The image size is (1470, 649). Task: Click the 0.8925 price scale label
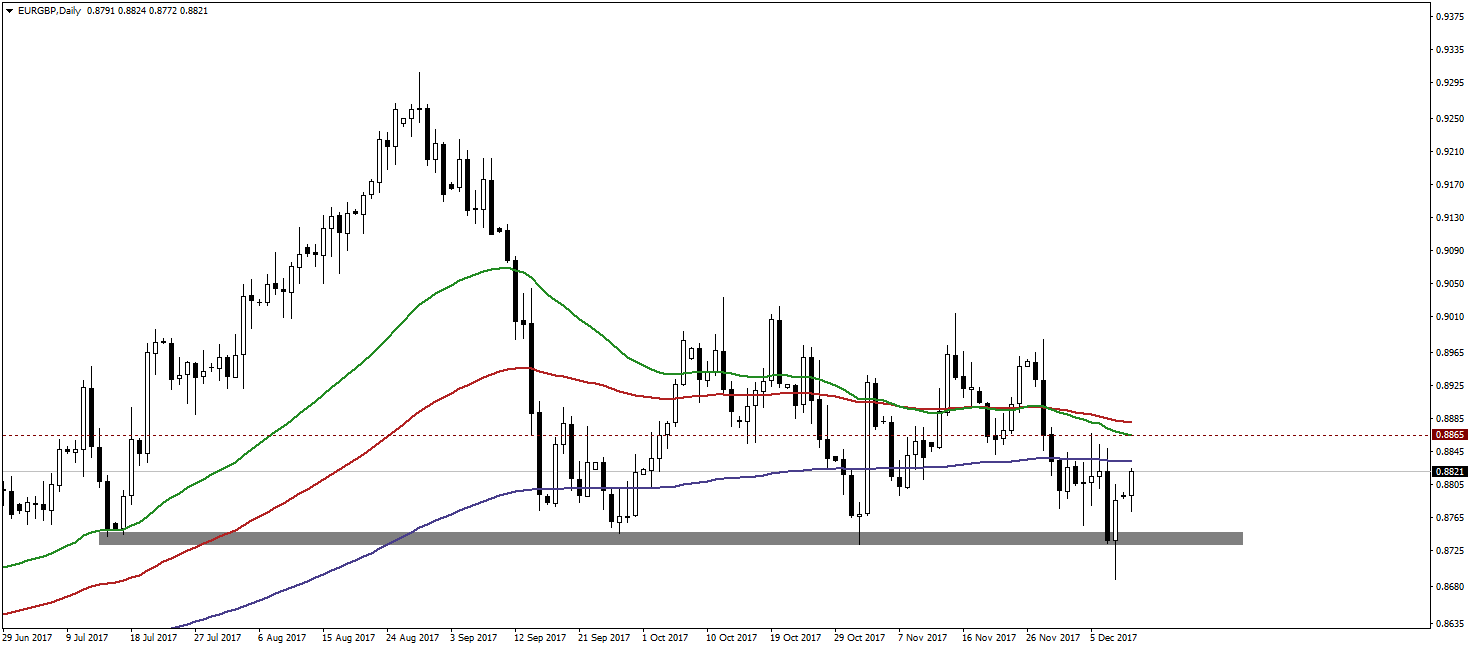coord(1451,385)
